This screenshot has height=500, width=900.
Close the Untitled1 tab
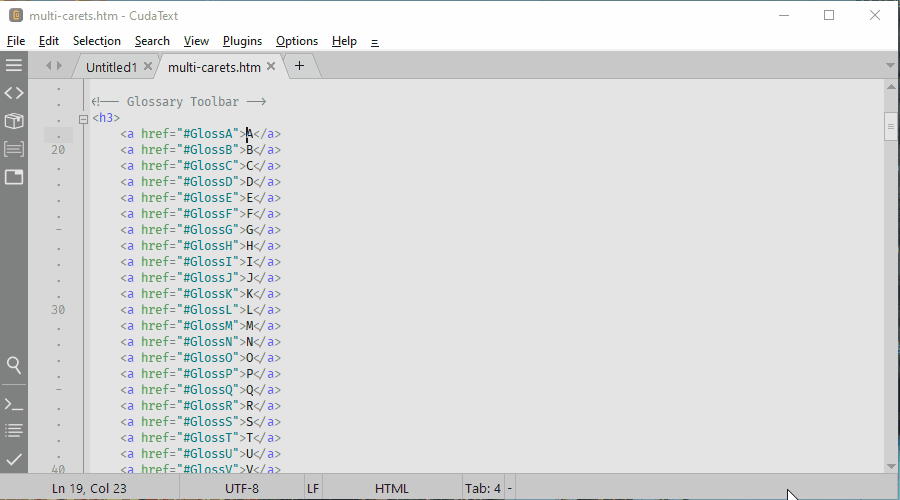tap(148, 67)
